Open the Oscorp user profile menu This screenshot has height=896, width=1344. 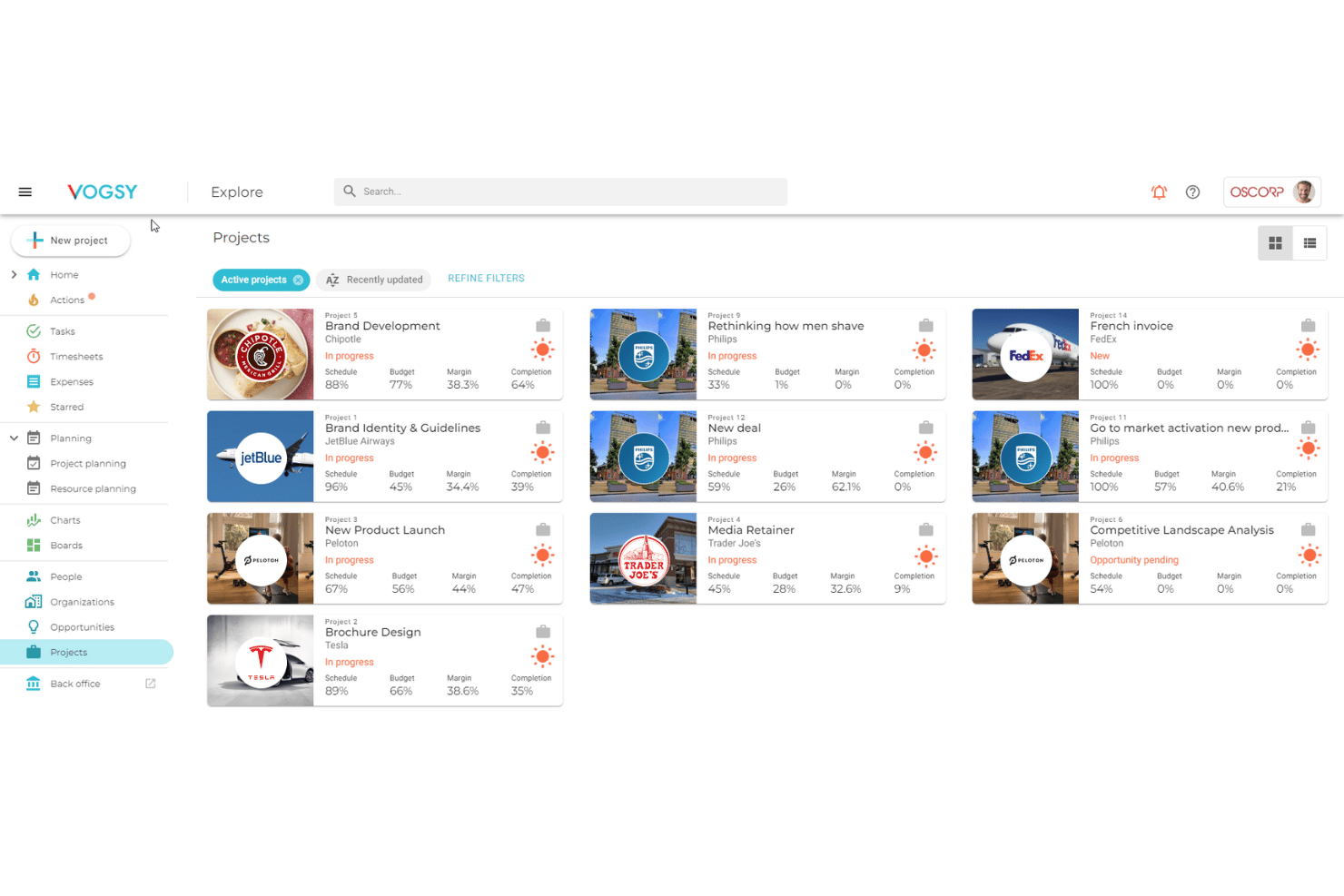[x=1271, y=192]
